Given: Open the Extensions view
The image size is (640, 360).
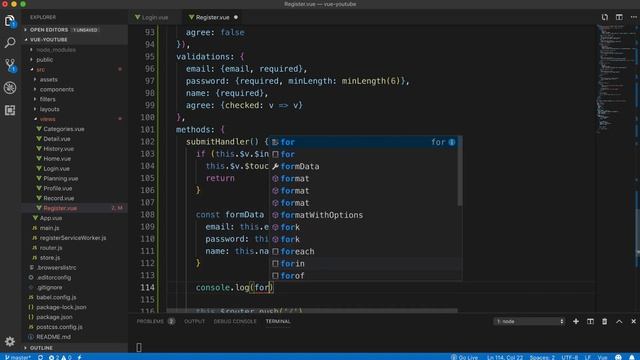Looking at the screenshot, I should (10, 110).
